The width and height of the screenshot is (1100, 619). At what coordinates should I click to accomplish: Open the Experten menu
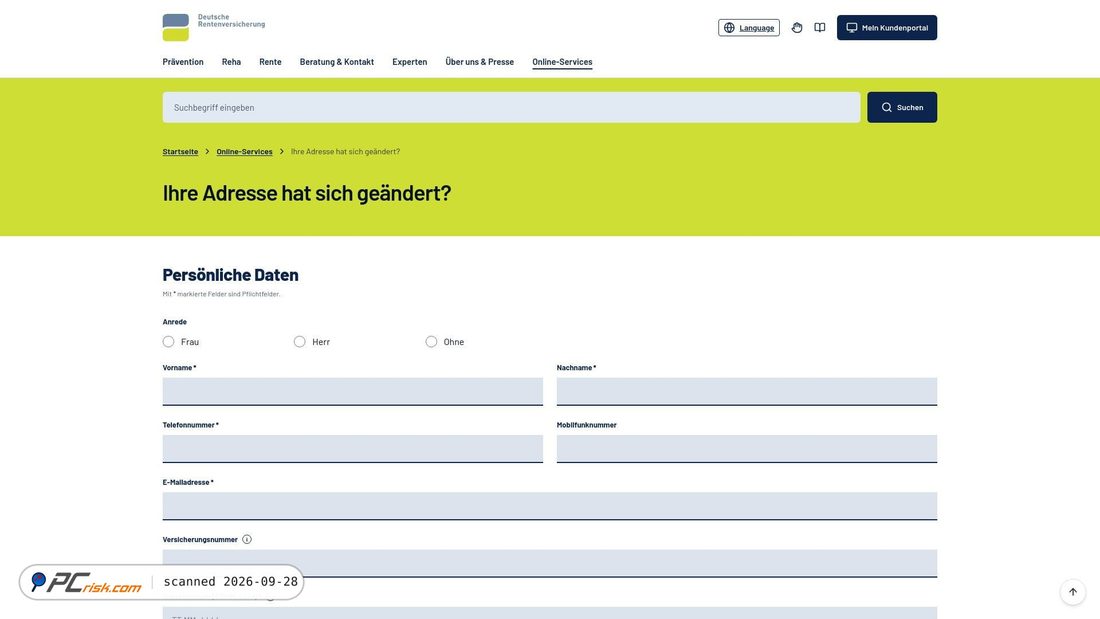coord(410,62)
